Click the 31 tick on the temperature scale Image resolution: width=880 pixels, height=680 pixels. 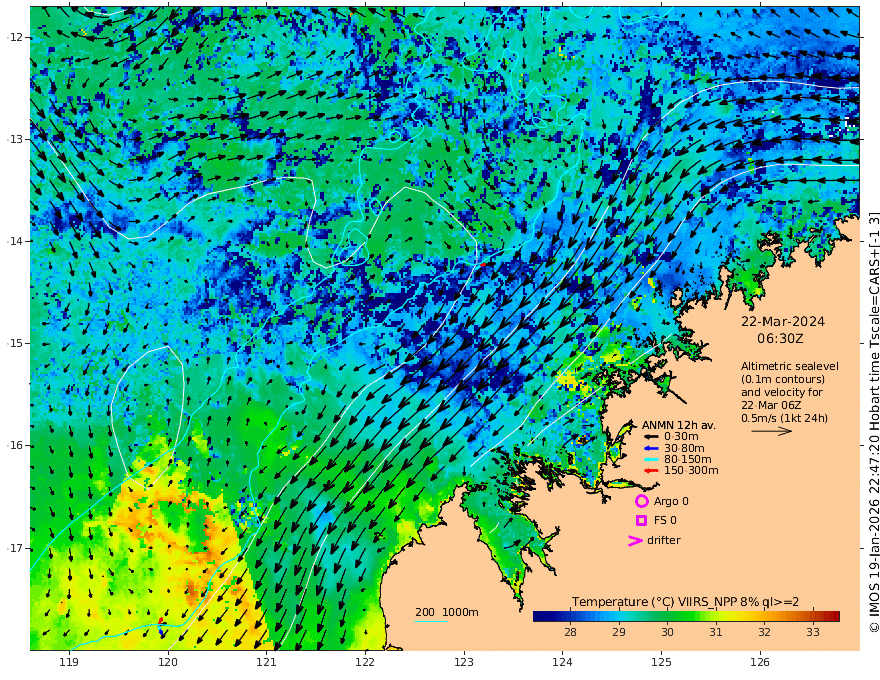click(716, 632)
